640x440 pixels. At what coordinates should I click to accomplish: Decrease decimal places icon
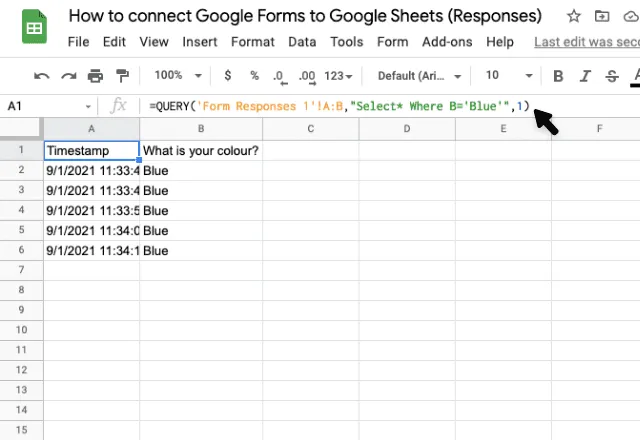pyautogui.click(x=280, y=77)
